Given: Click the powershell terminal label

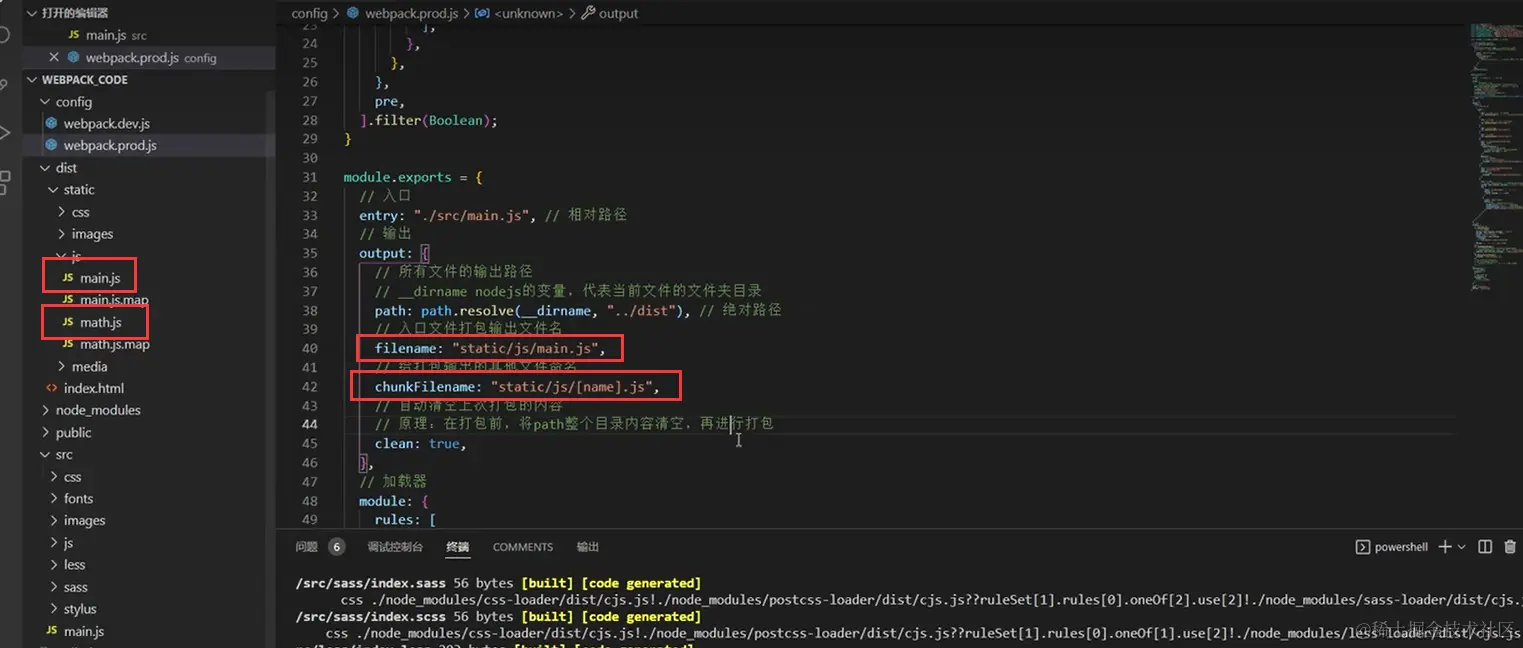Looking at the screenshot, I should [x=1401, y=547].
